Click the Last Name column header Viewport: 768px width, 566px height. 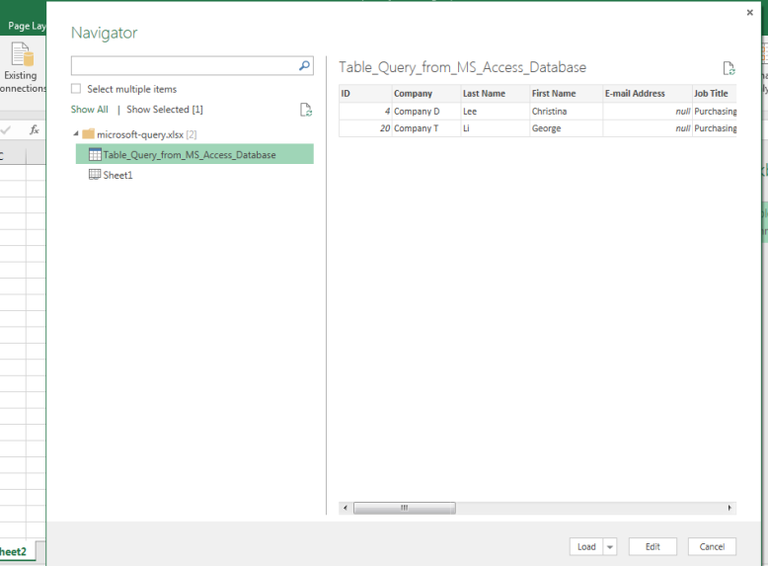click(x=495, y=94)
